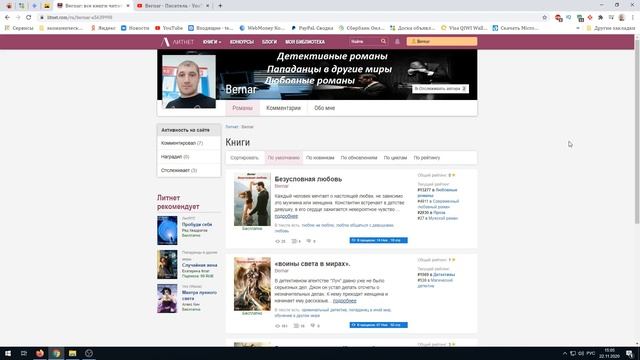Open File Explorer from the taskbar

tap(73, 353)
